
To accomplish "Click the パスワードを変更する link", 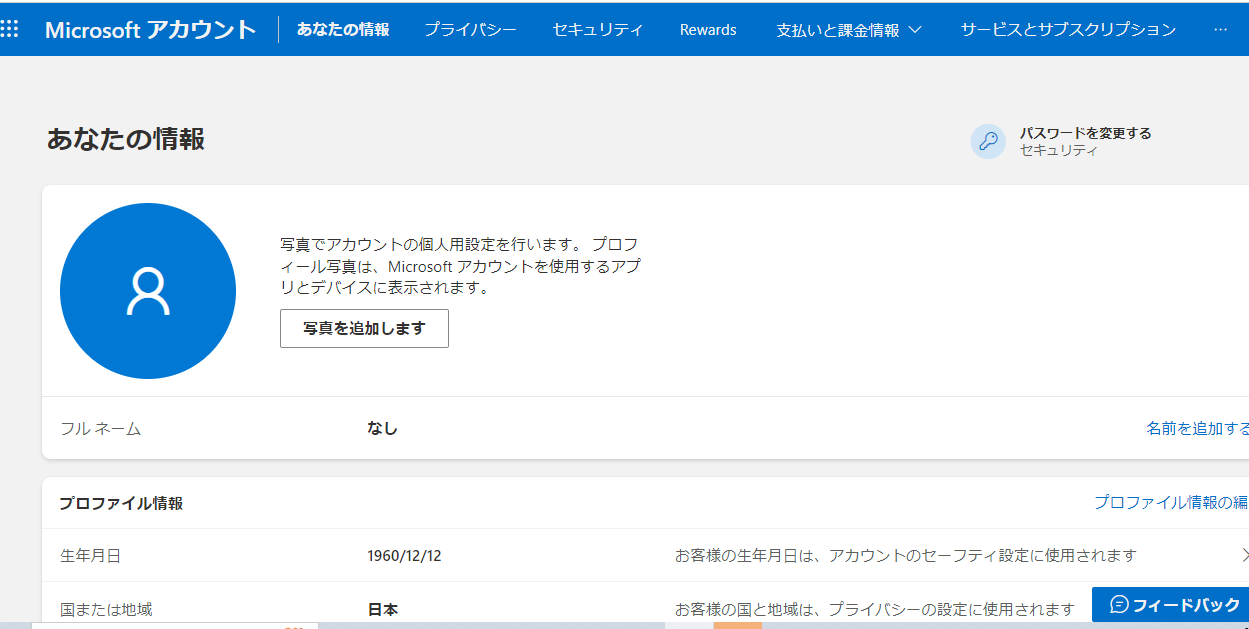I will (1085, 133).
